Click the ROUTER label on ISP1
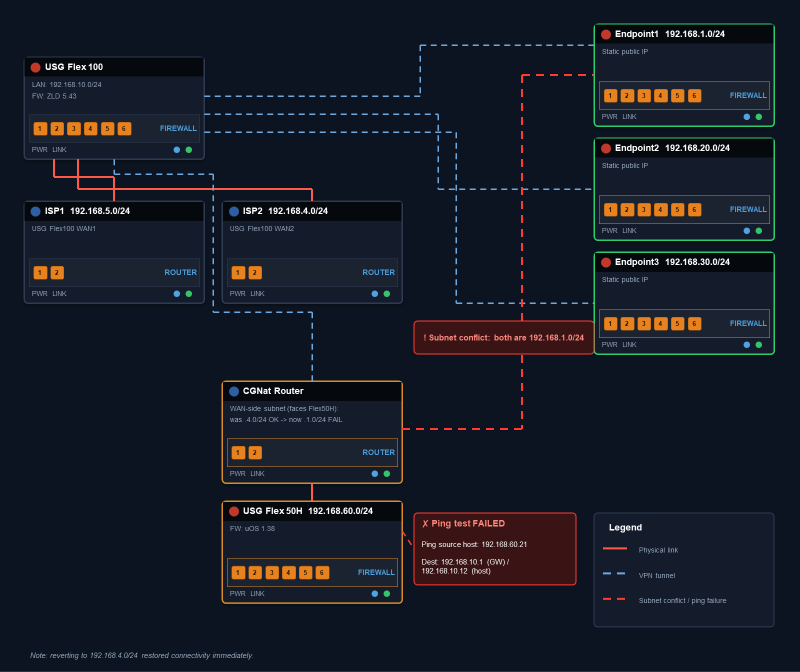This screenshot has height=672, width=800. pos(181,272)
